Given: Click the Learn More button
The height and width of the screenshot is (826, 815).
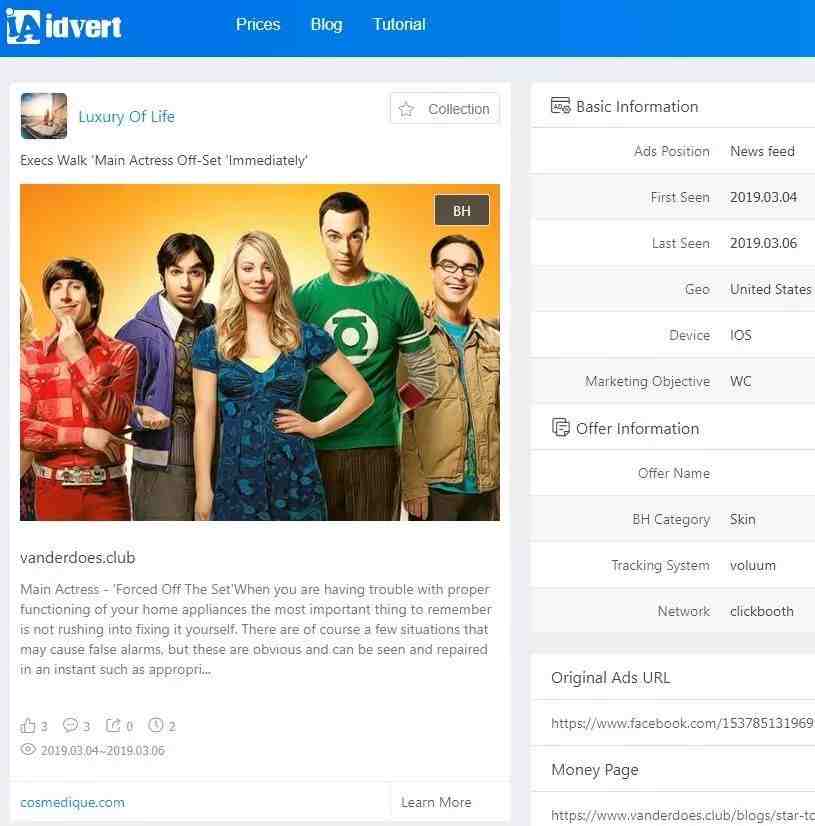Looking at the screenshot, I should pos(436,802).
